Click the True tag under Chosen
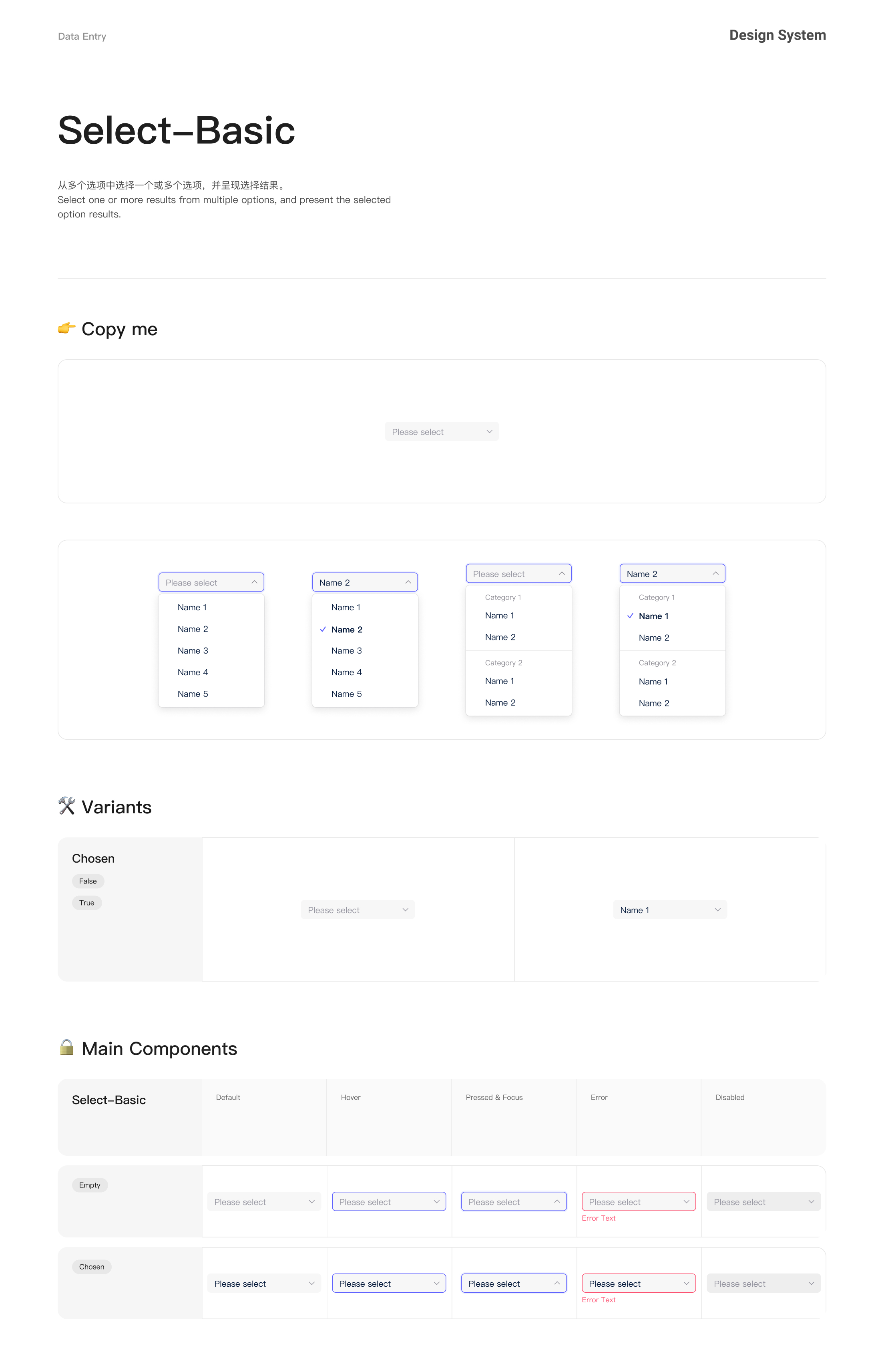 coord(86,903)
